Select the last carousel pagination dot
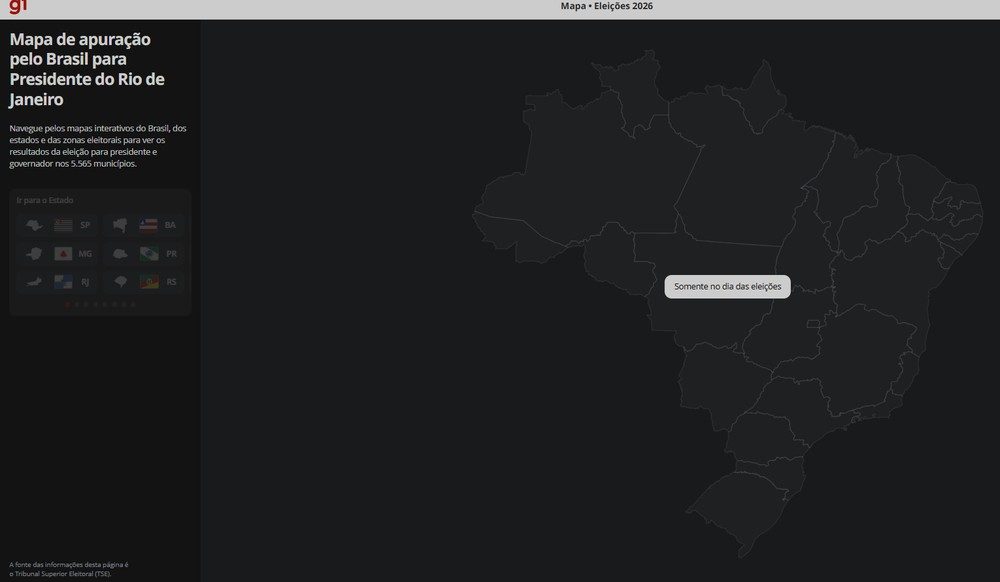 pos(133,305)
